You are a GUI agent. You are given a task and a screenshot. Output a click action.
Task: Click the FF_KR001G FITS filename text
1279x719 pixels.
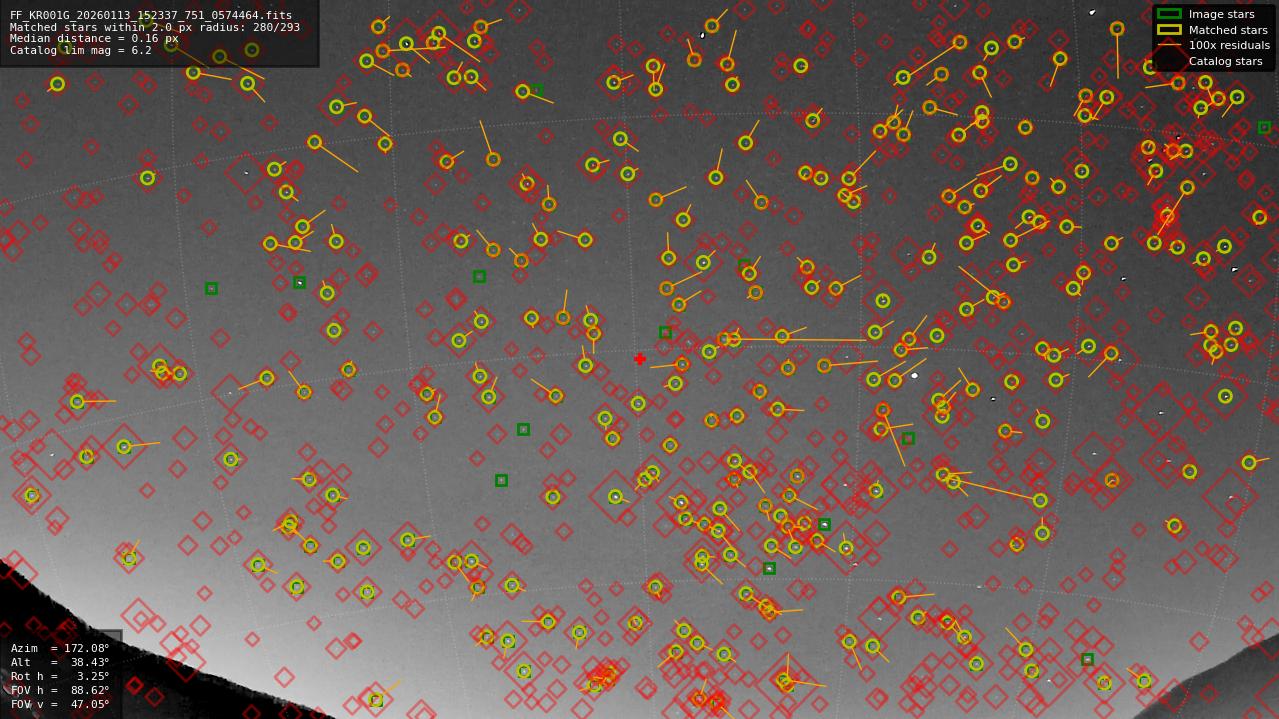coord(151,16)
